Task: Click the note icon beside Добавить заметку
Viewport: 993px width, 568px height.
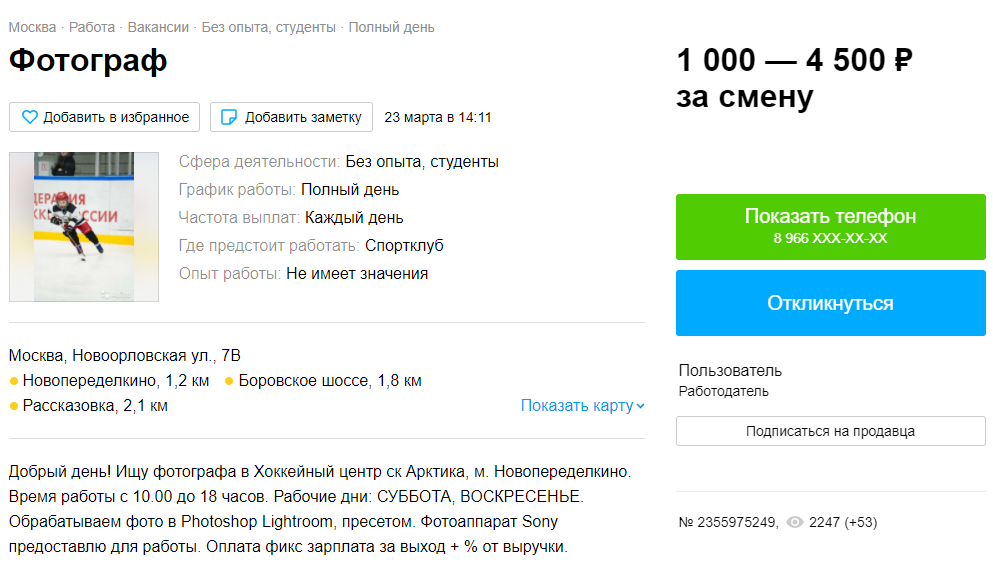Action: (229, 117)
